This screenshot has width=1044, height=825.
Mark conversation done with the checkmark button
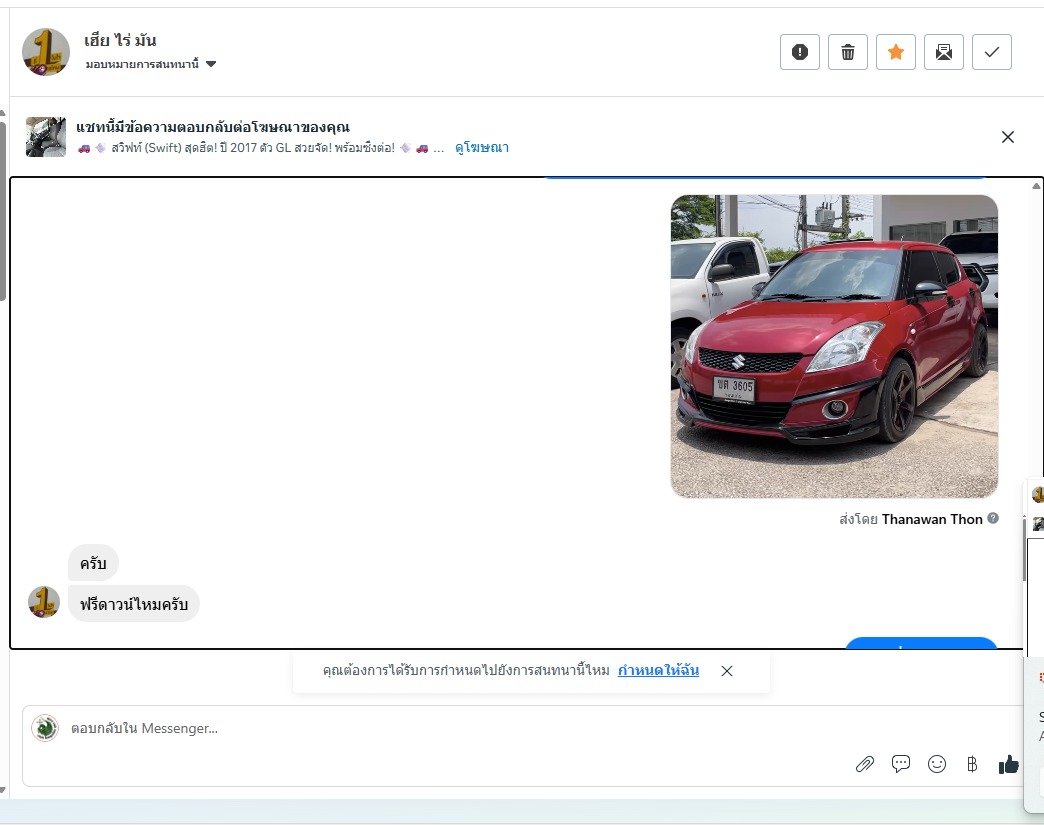coord(991,52)
